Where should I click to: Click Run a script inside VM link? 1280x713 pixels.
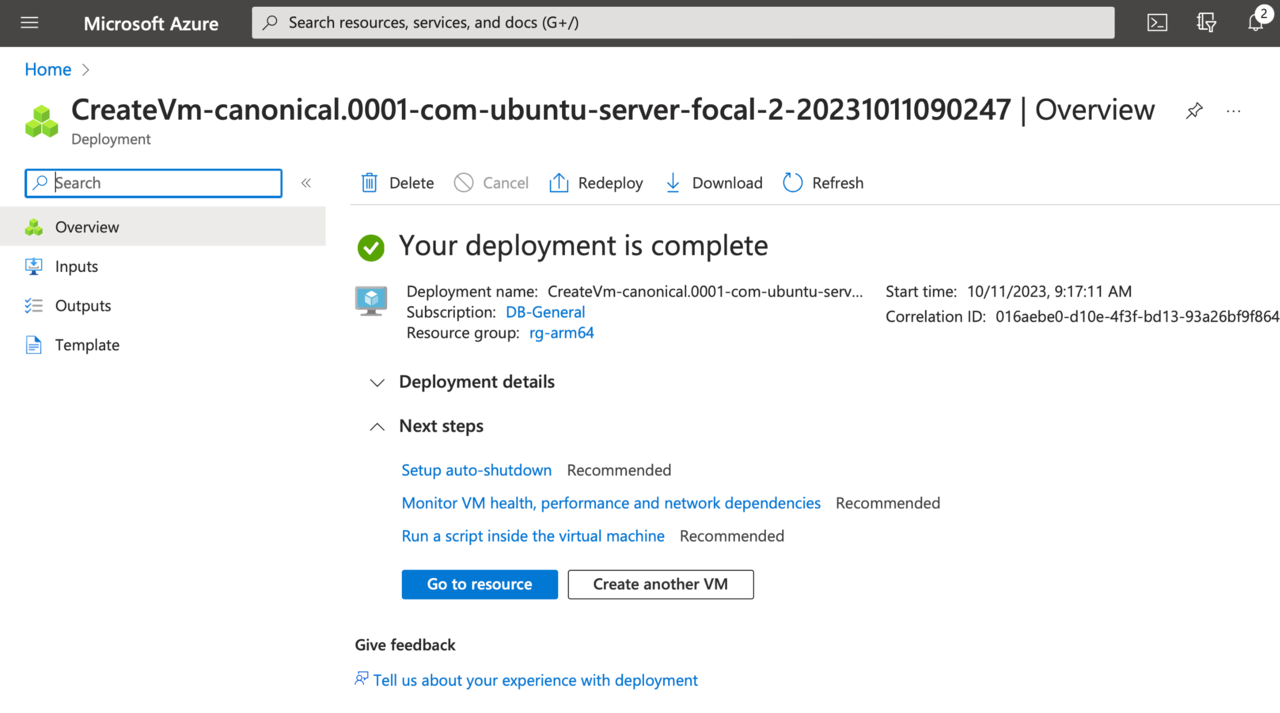(x=533, y=536)
